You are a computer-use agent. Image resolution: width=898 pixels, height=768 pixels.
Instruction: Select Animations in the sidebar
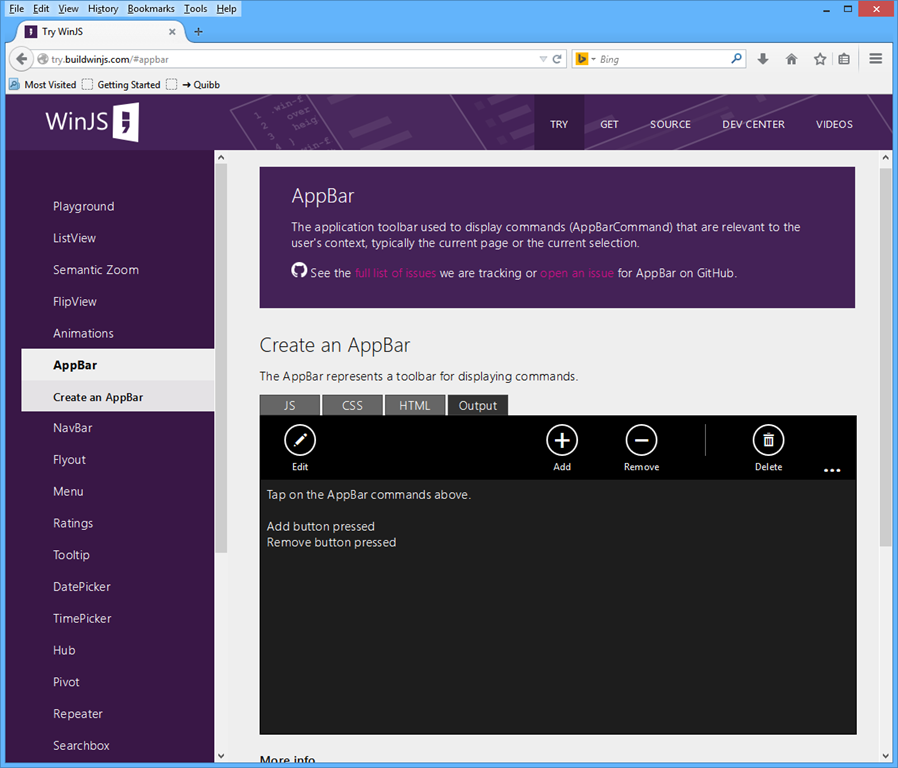click(83, 333)
